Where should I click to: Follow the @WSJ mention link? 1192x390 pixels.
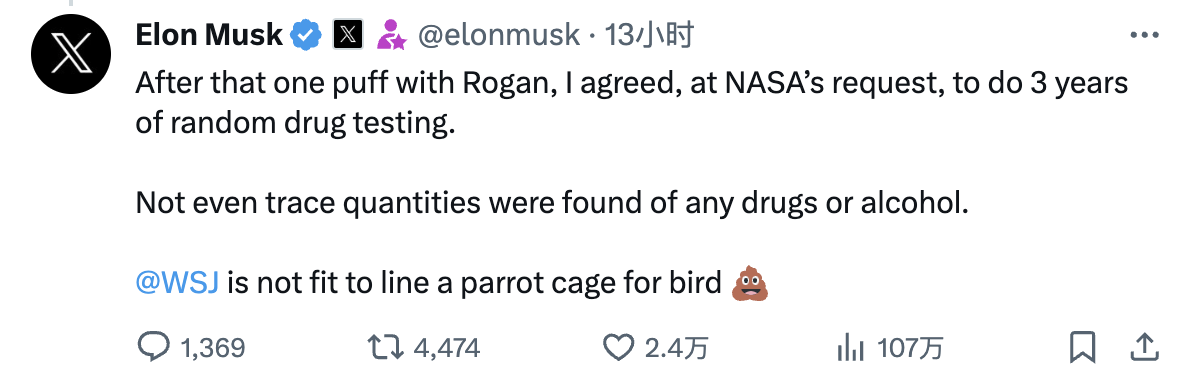[x=177, y=283]
